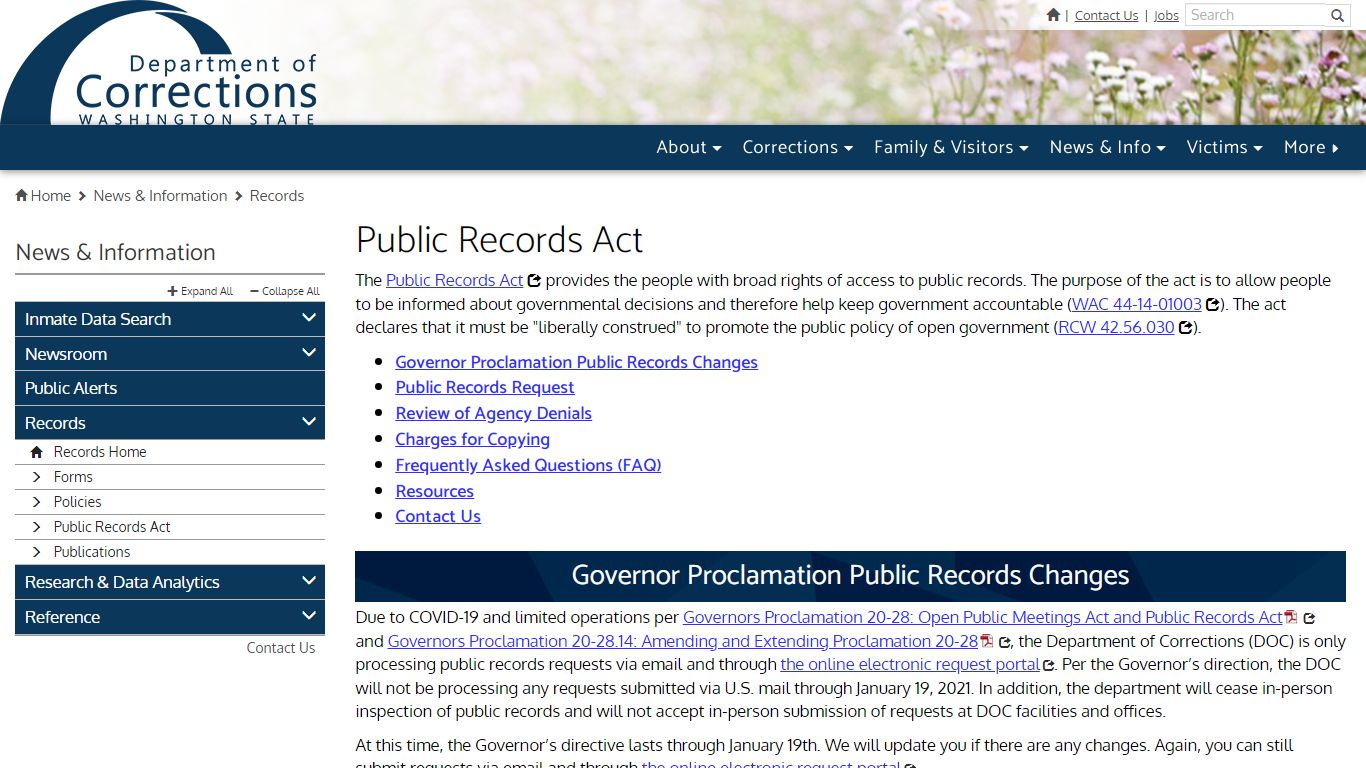This screenshot has height=768, width=1366.
Task: Open Contact Us link in top bar
Action: coord(1106,15)
